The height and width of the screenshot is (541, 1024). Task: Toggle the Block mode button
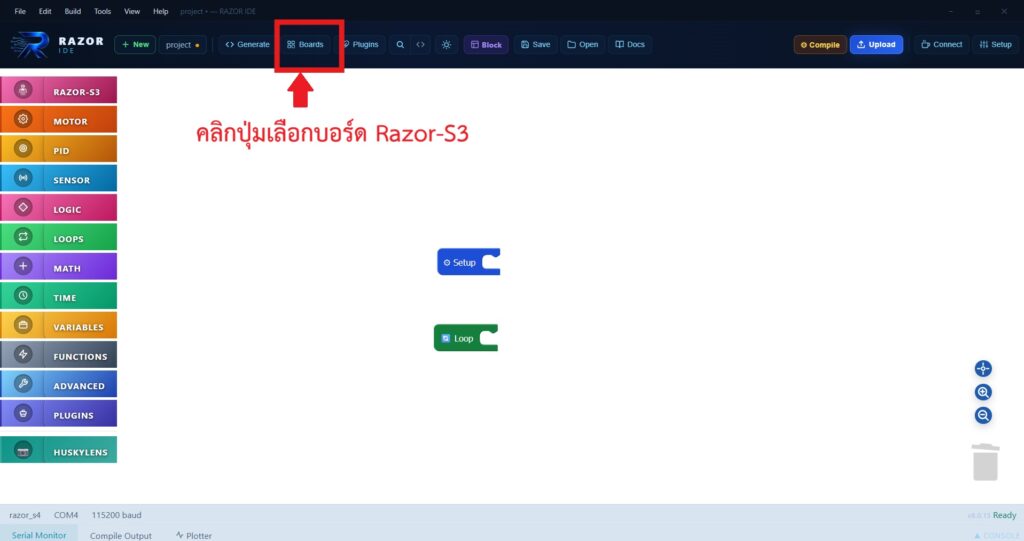487,44
